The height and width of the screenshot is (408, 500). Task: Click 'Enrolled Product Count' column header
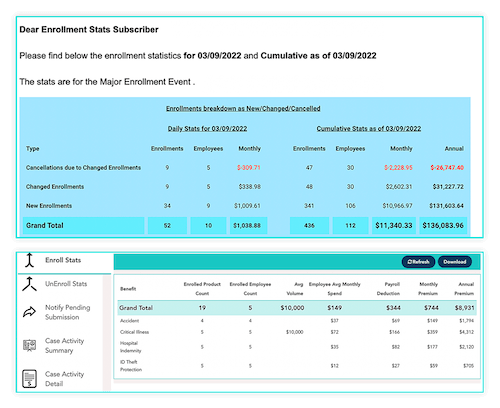(202, 289)
